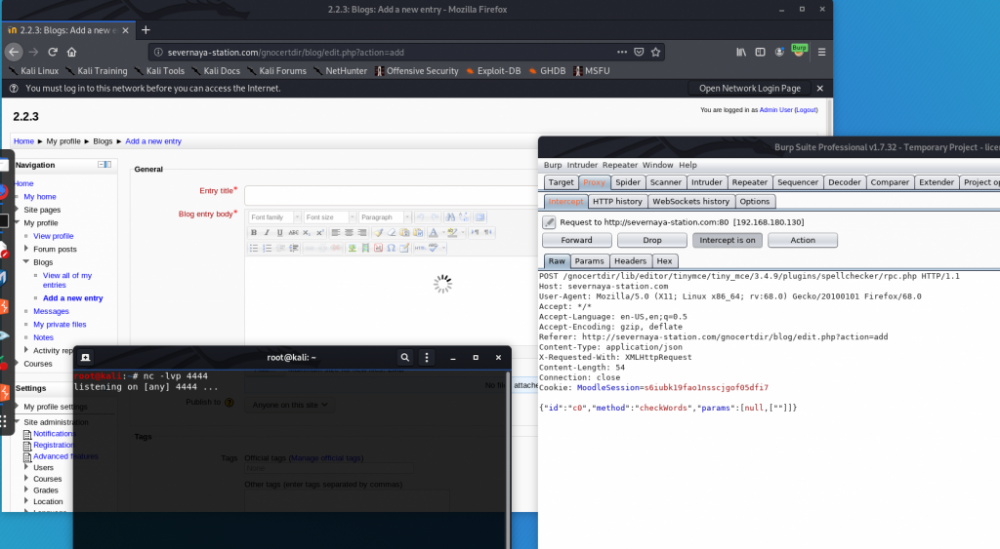
Task: Open the Font size dropdown
Action: pyautogui.click(x=330, y=217)
